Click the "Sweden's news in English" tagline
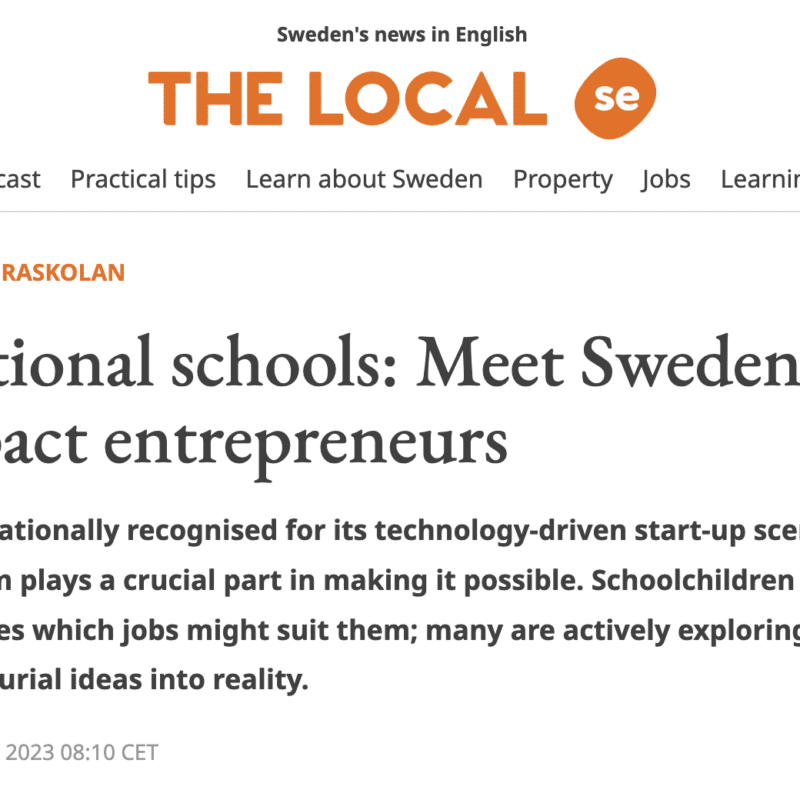Viewport: 800px width, 800px height. pyautogui.click(x=401, y=35)
